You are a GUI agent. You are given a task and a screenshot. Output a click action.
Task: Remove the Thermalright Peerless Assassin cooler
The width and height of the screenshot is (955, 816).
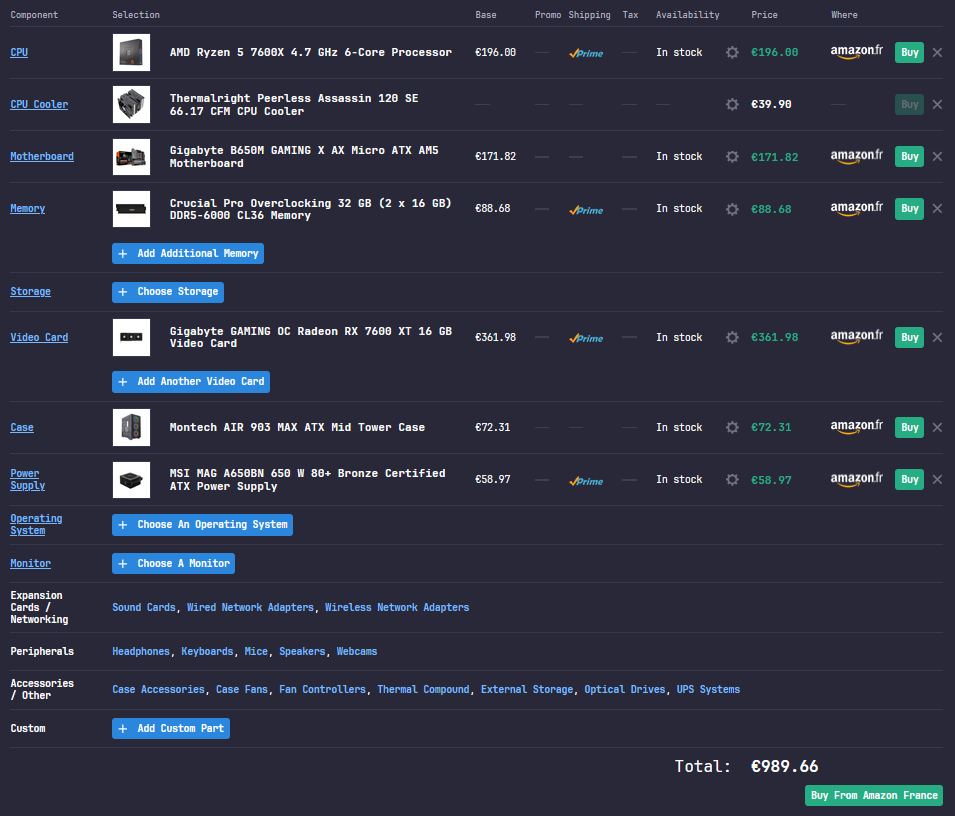pyautogui.click(x=937, y=104)
